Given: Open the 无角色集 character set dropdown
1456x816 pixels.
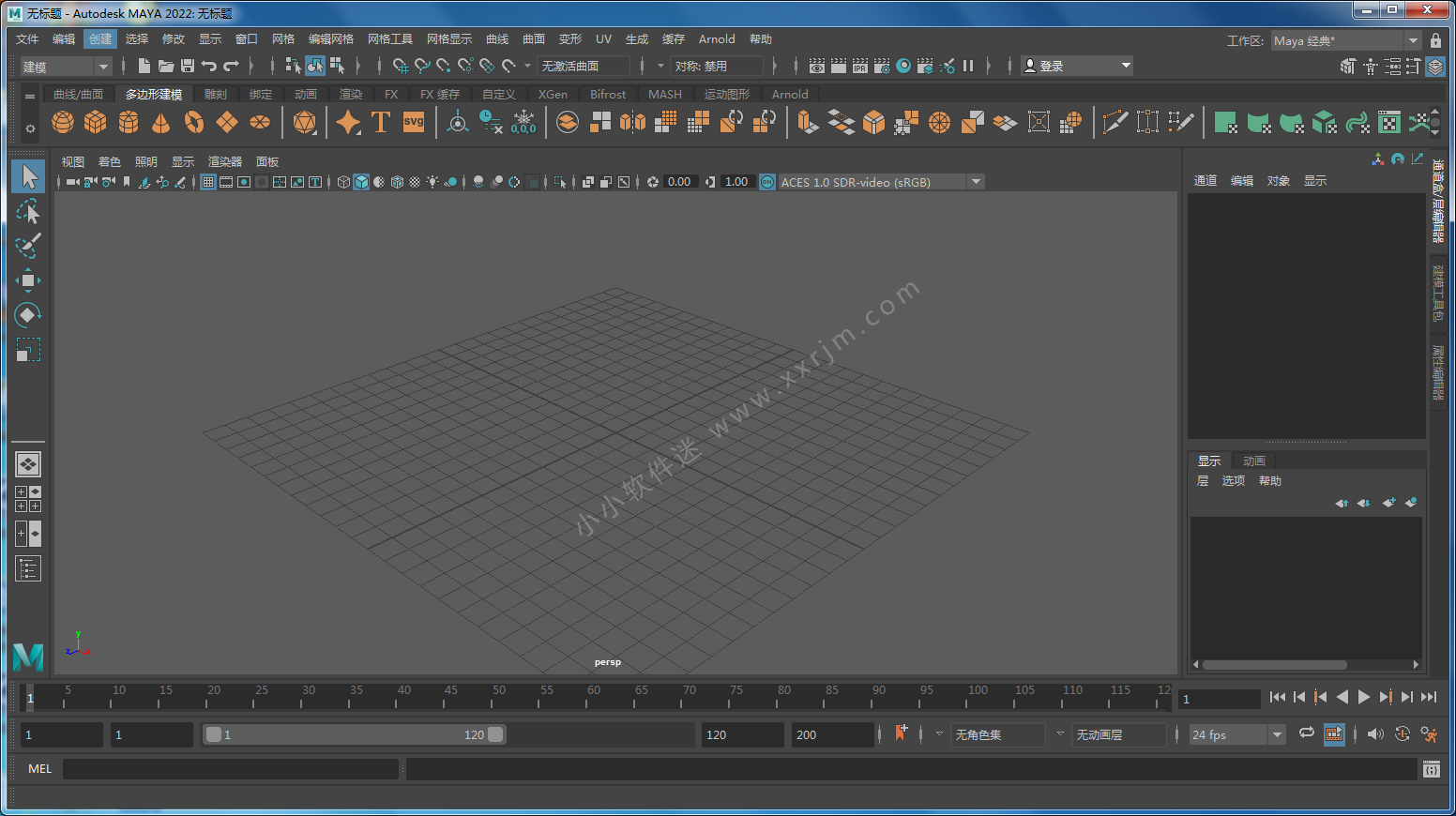Looking at the screenshot, I should tap(997, 734).
